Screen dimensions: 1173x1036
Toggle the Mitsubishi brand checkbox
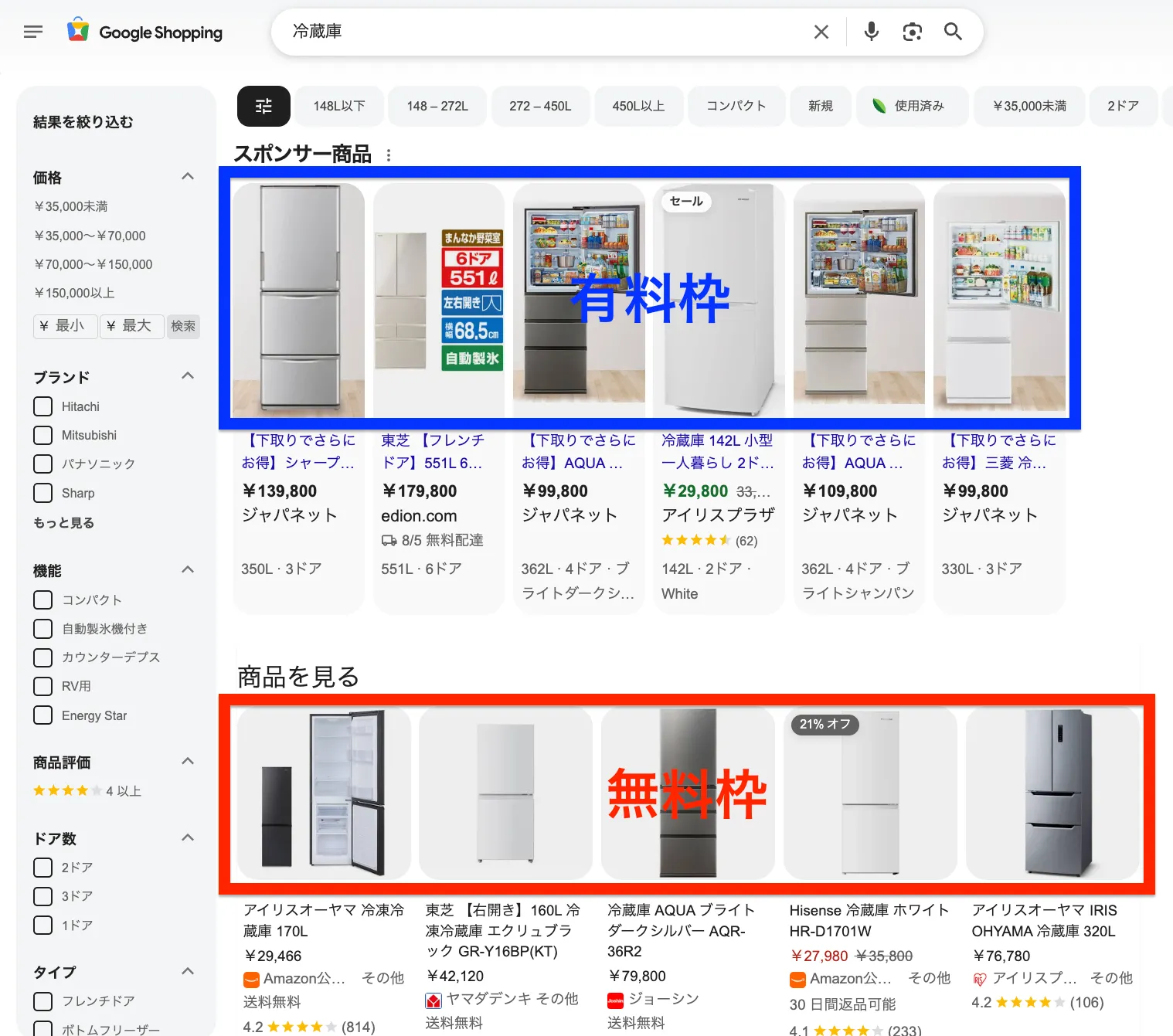[43, 435]
